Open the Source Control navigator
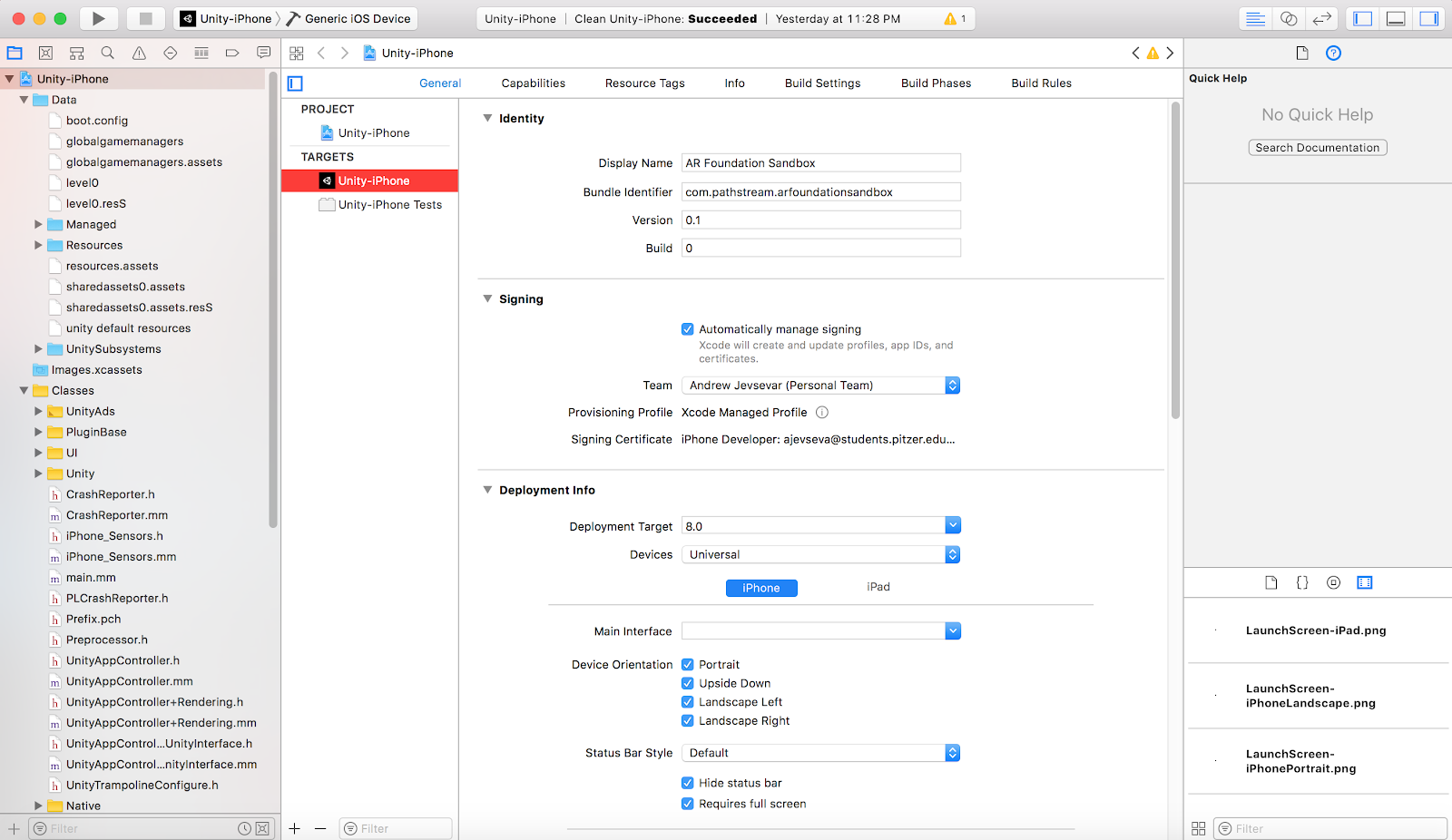The height and width of the screenshot is (840, 1452). point(46,54)
